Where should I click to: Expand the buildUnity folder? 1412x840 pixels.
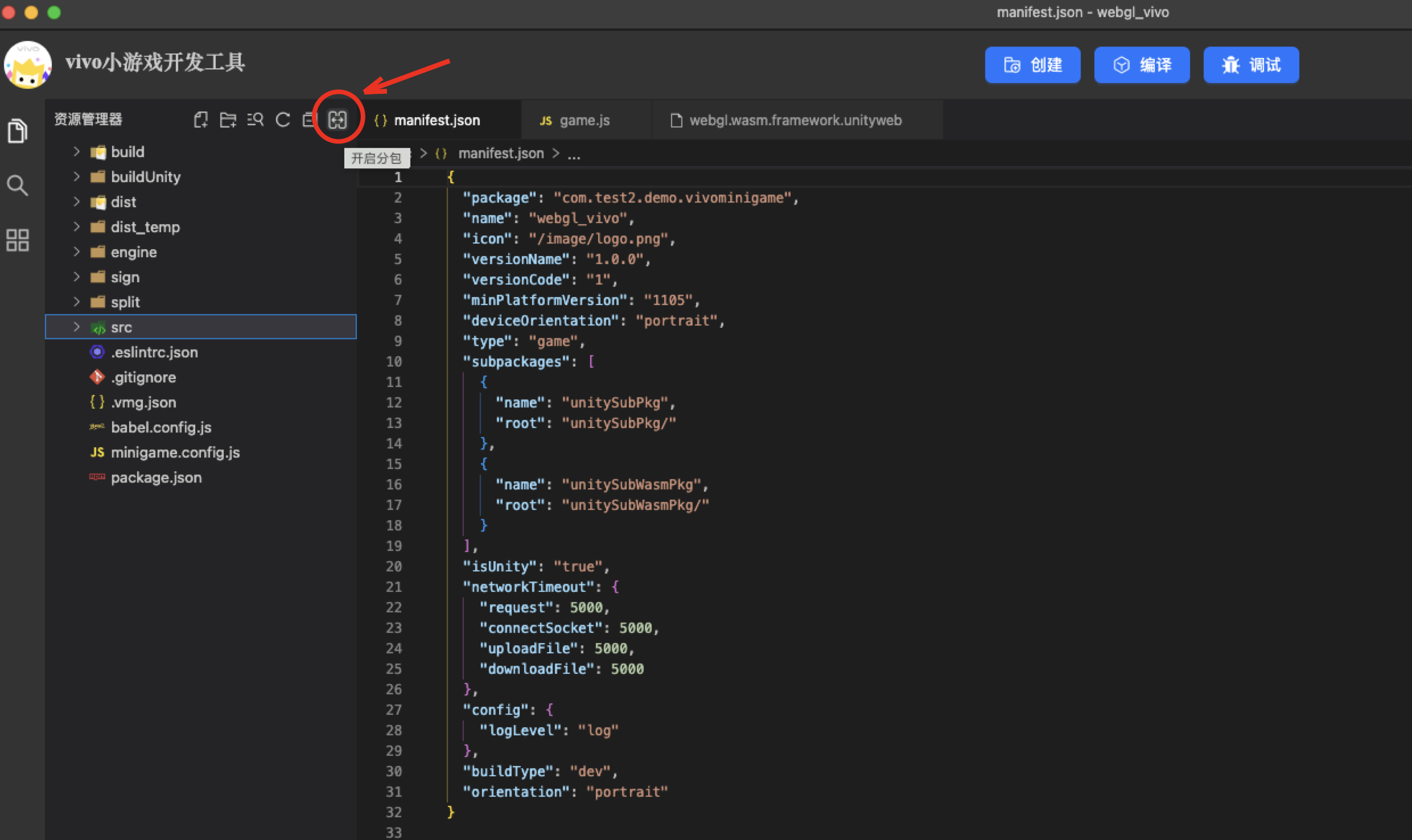(x=77, y=176)
